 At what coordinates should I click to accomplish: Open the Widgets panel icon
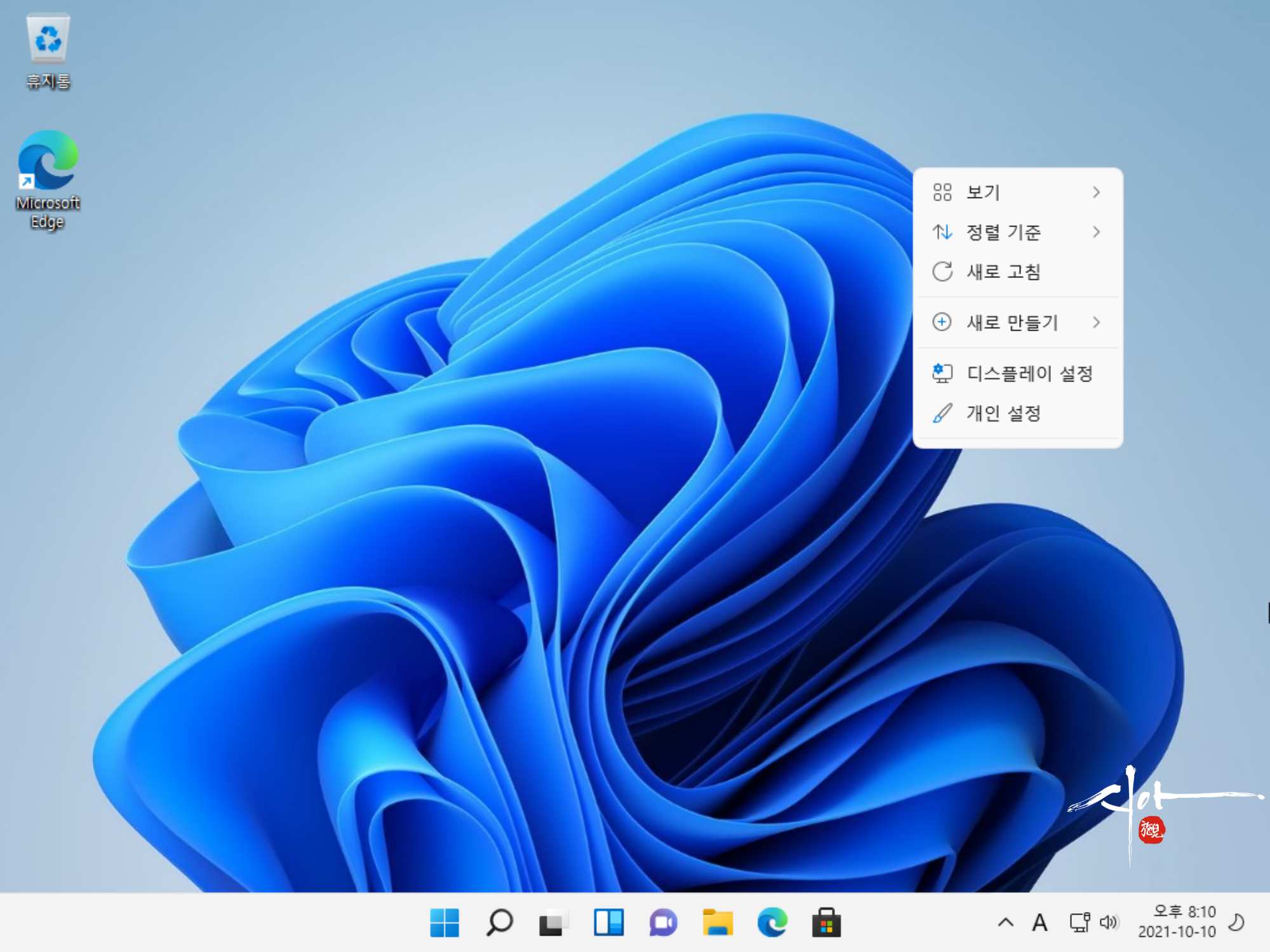click(608, 922)
